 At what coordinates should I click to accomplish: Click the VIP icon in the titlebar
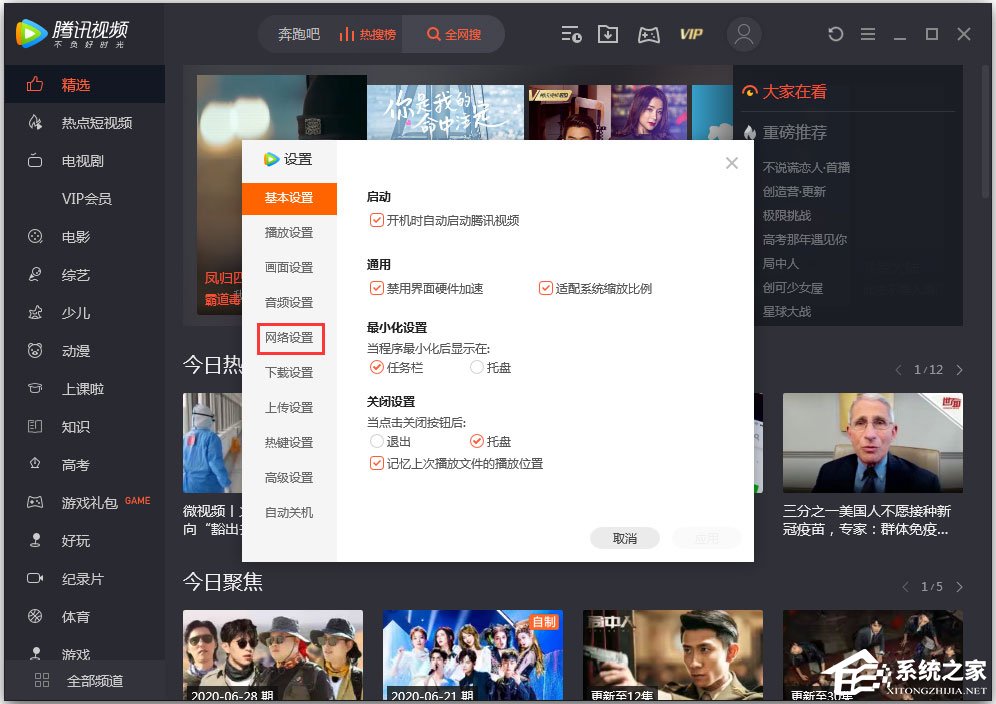click(x=691, y=33)
